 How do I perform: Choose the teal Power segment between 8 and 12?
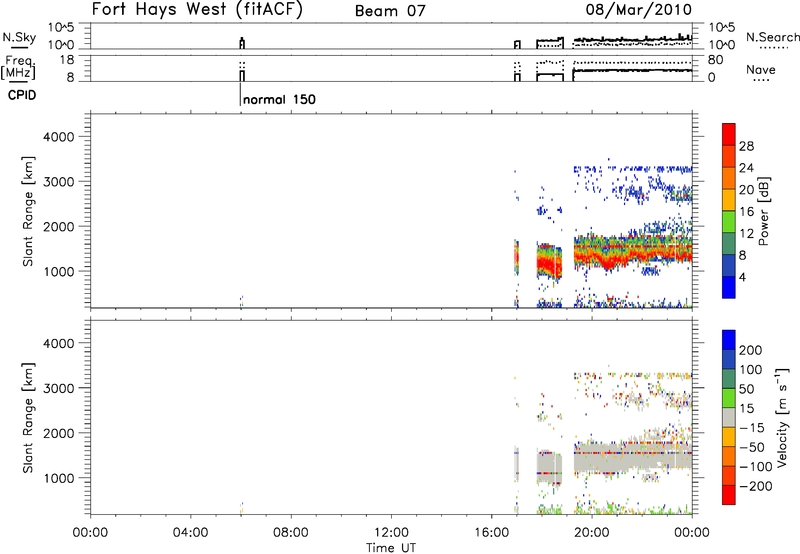pyautogui.click(x=729, y=243)
